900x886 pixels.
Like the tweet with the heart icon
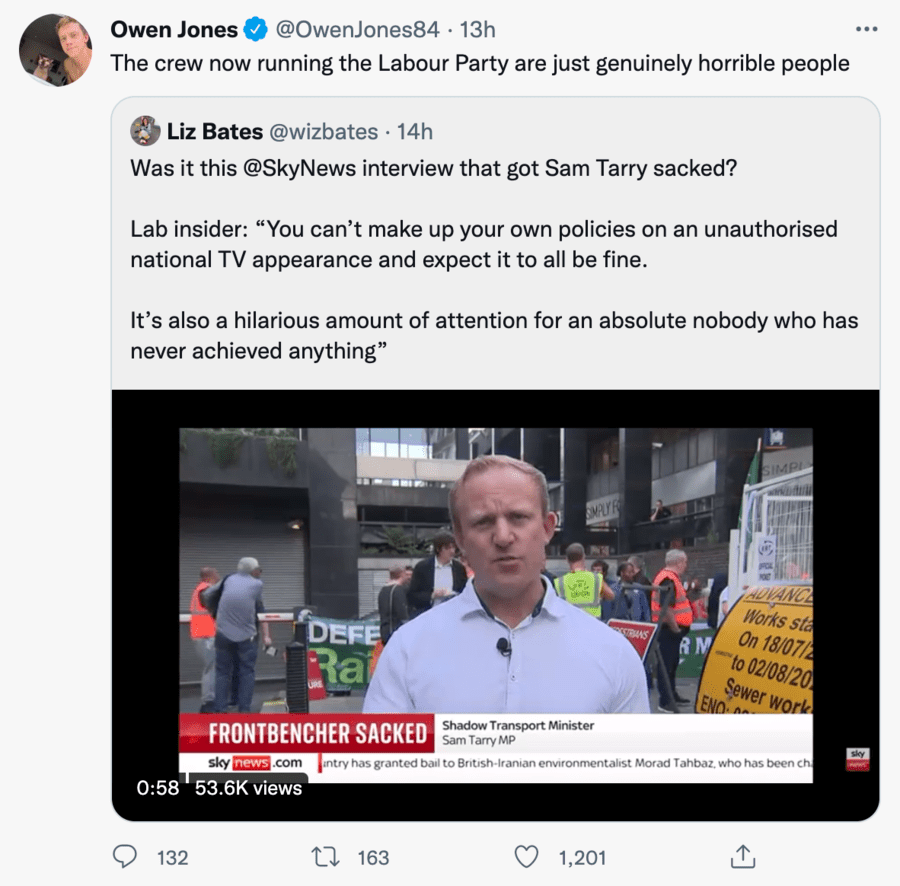pos(526,857)
